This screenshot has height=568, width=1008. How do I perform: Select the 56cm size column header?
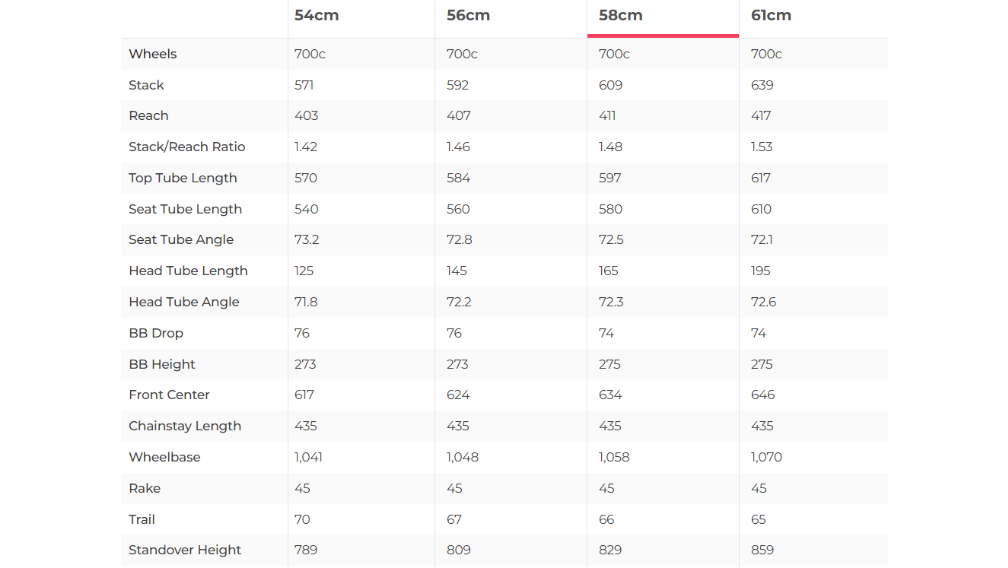tap(467, 15)
